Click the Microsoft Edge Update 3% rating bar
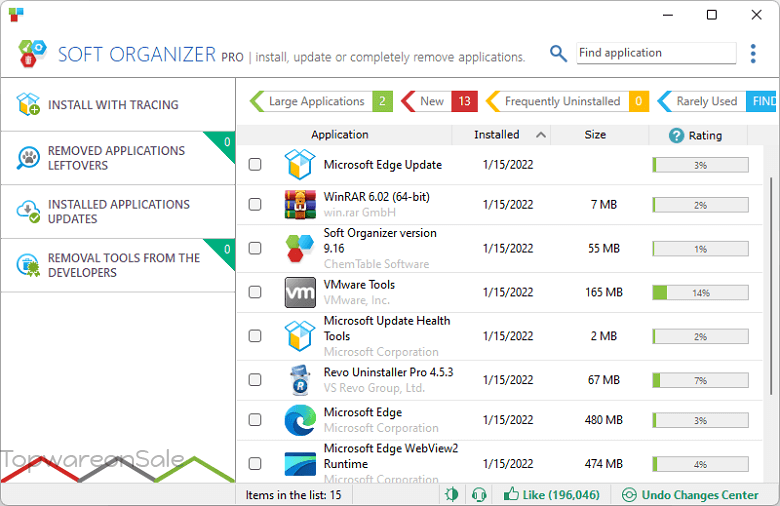The height and width of the screenshot is (506, 780). (x=700, y=165)
